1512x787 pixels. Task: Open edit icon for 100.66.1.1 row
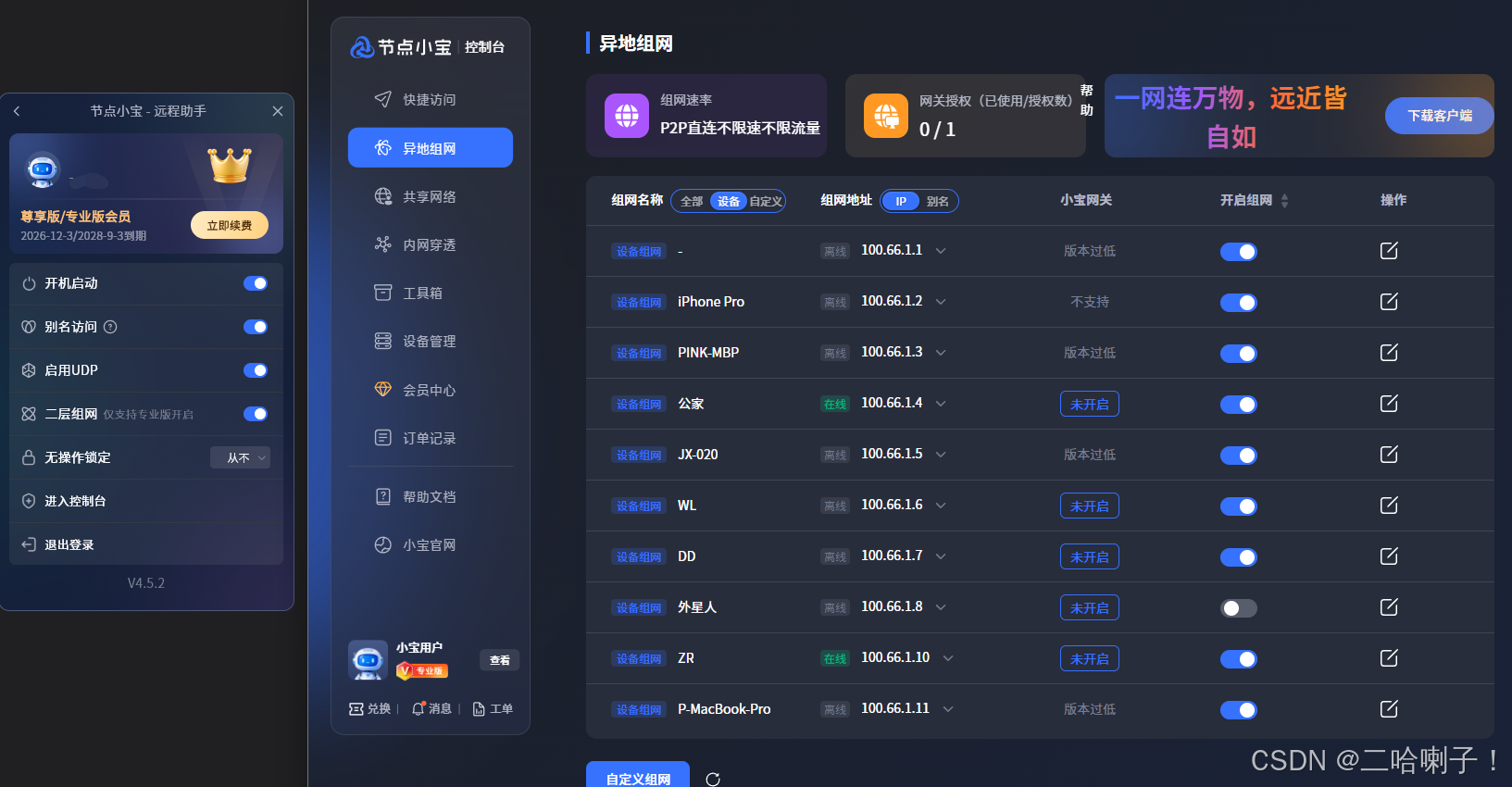click(1389, 251)
